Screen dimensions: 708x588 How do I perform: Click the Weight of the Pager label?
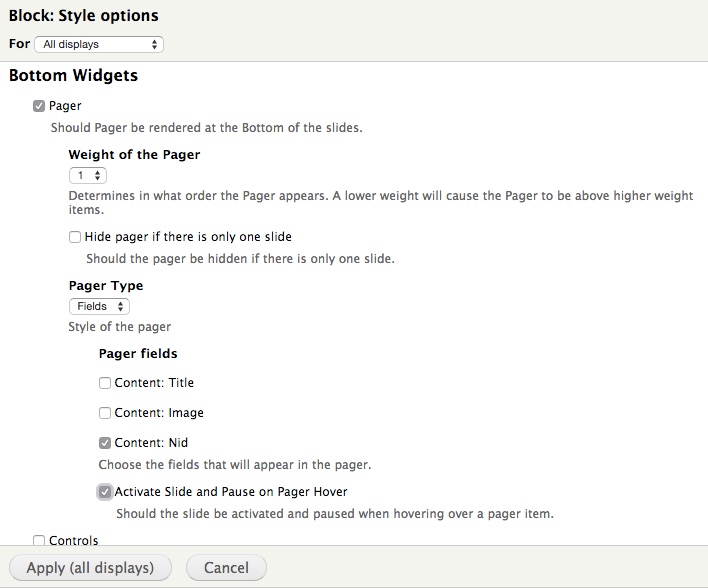point(134,155)
